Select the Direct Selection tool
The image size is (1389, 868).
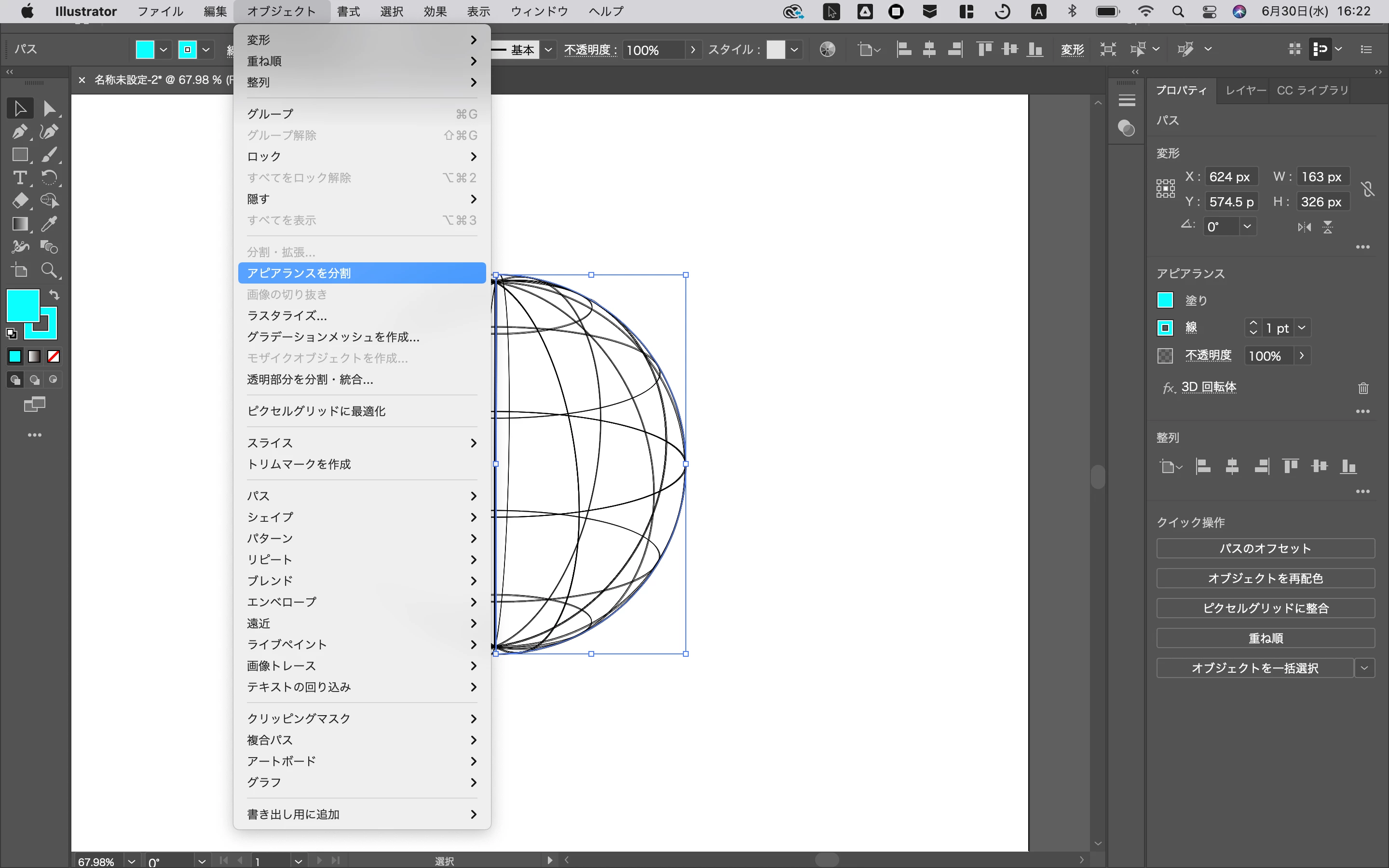click(x=49, y=108)
